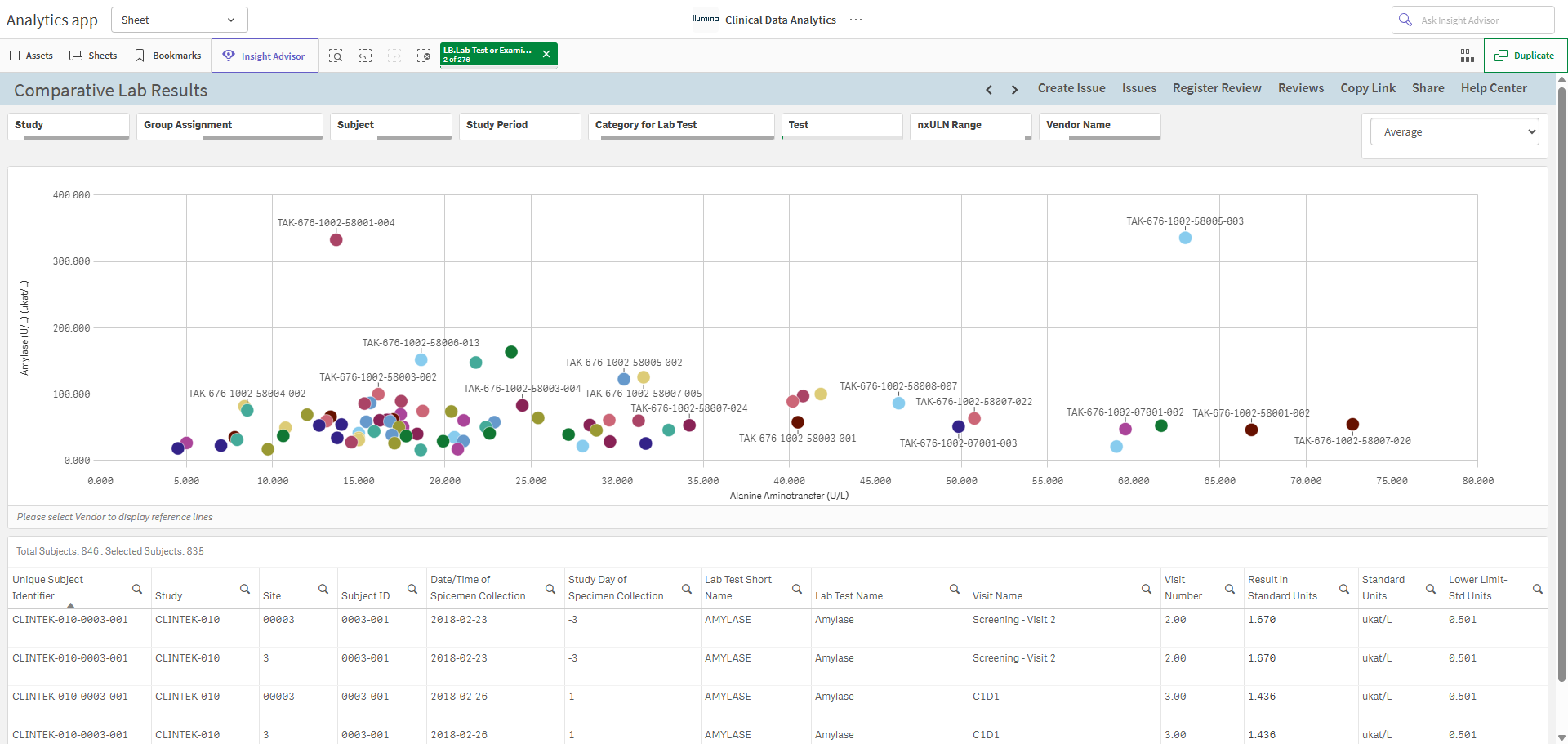Open the app options ellipsis menu
Image resolution: width=1568 pixels, height=744 pixels.
(x=856, y=20)
